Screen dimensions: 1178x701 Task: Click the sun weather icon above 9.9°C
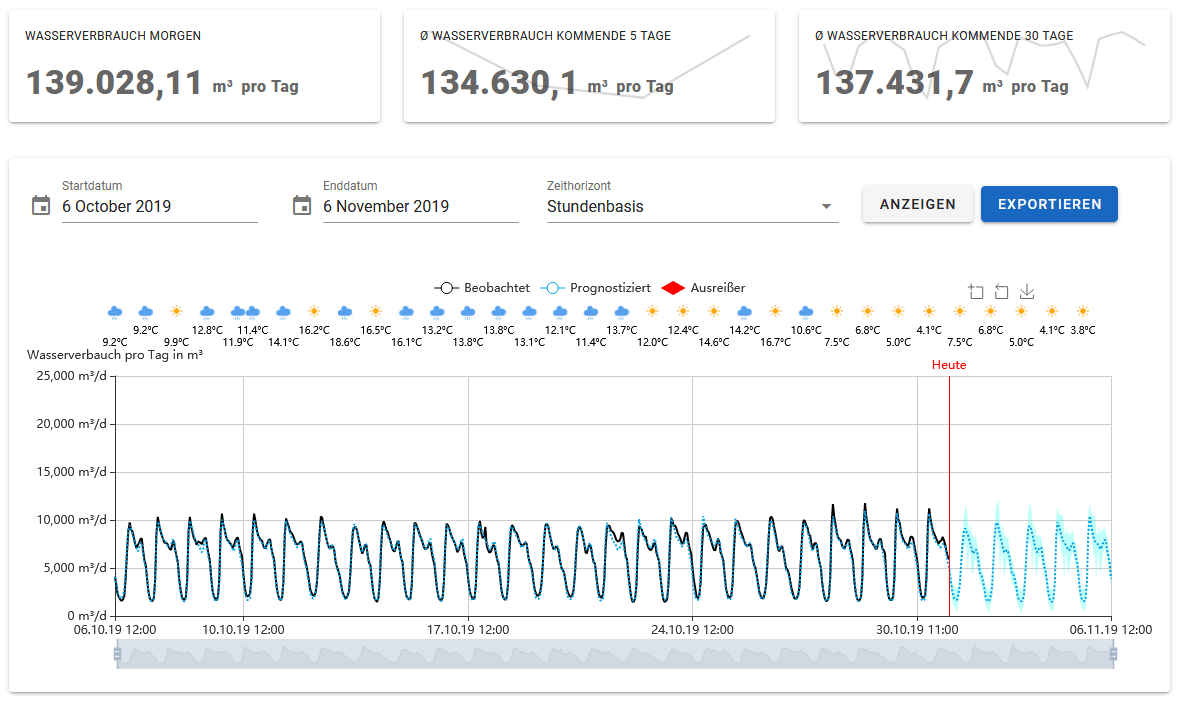coord(176,311)
